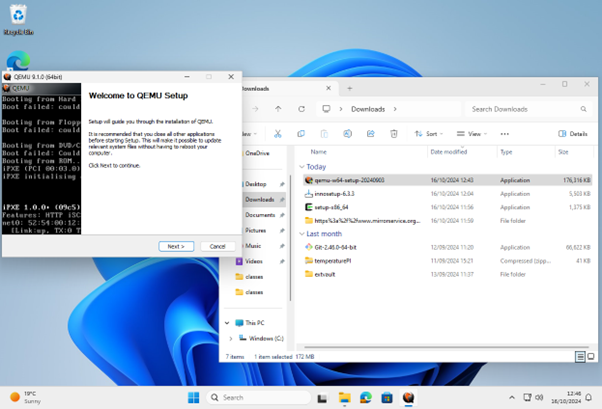Open the See more ellipsis menu
The height and width of the screenshot is (409, 602).
504,133
